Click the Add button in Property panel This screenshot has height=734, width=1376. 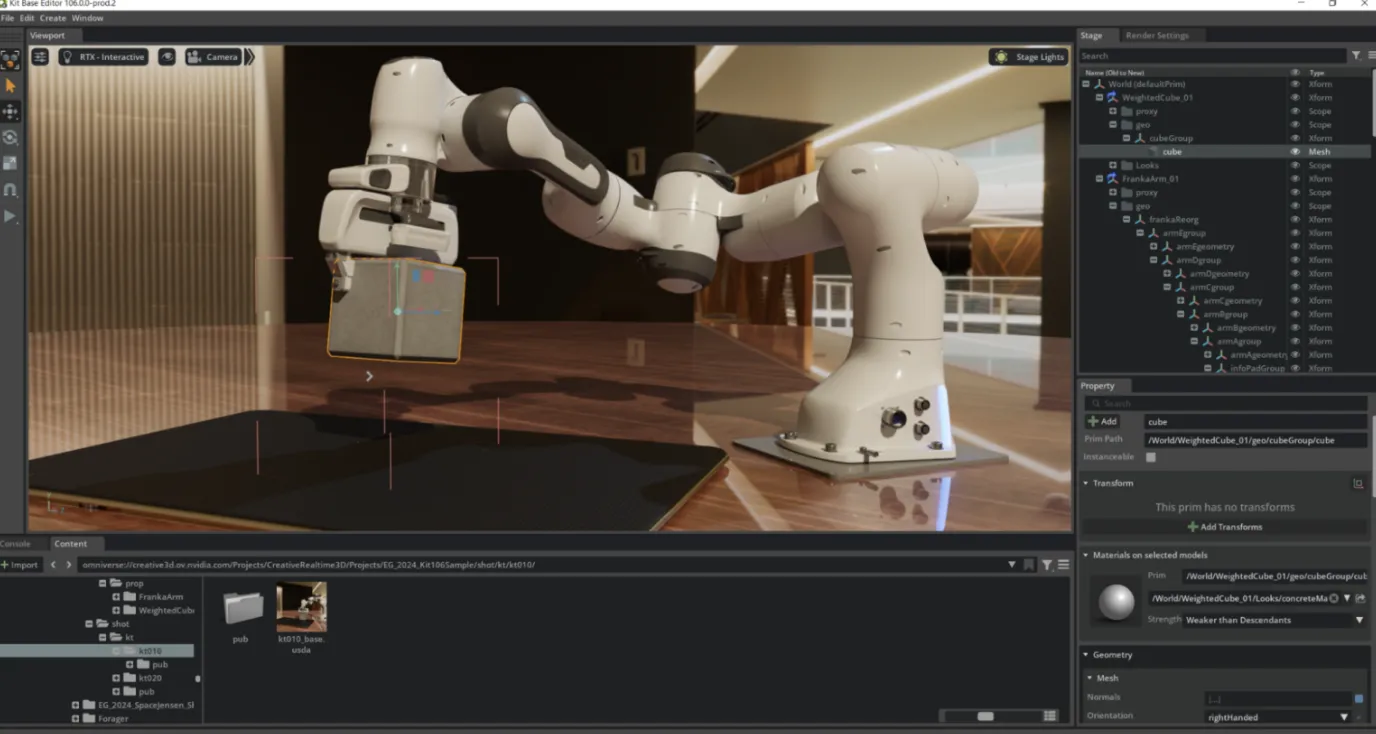1102,421
